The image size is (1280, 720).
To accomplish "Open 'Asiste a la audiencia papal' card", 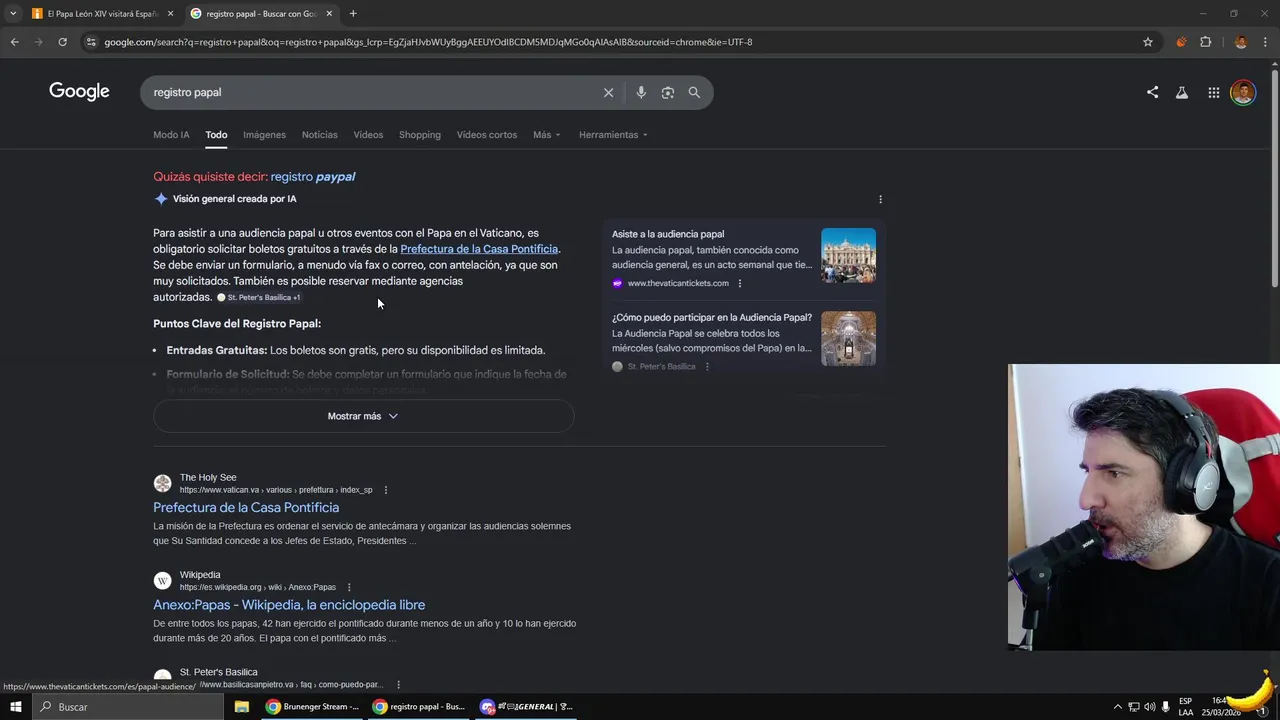I will point(668,234).
